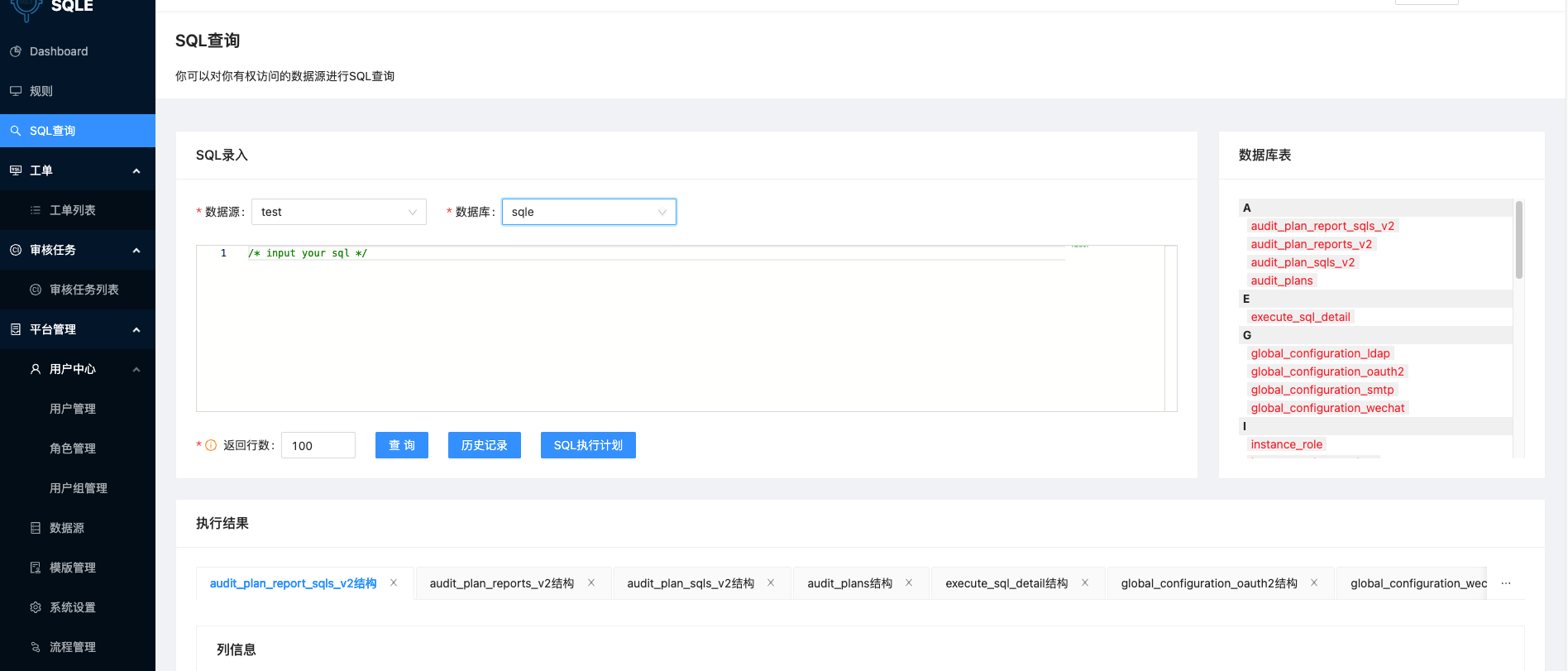Close the audit_plan_reports_v2结构 tab
The height and width of the screenshot is (671, 1568).
(591, 582)
